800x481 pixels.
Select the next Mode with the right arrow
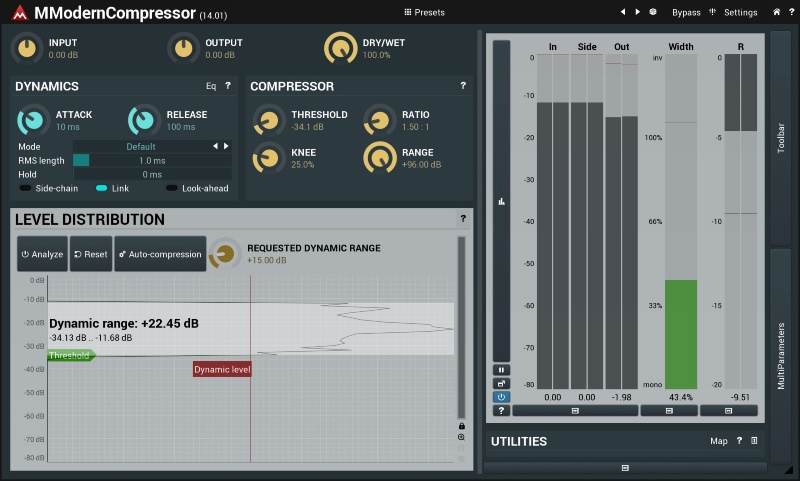tap(226, 146)
